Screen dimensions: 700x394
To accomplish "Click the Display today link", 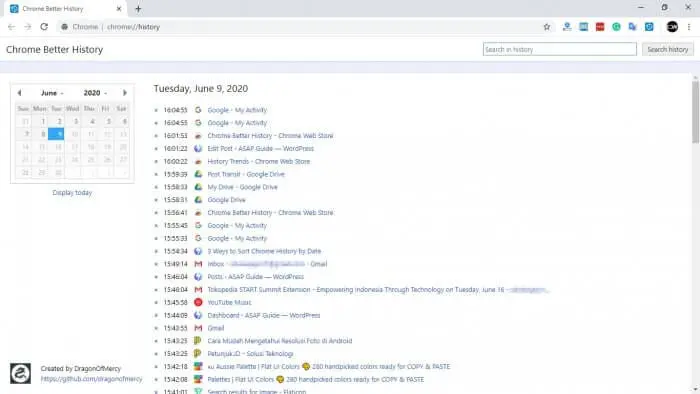I will (x=72, y=192).
